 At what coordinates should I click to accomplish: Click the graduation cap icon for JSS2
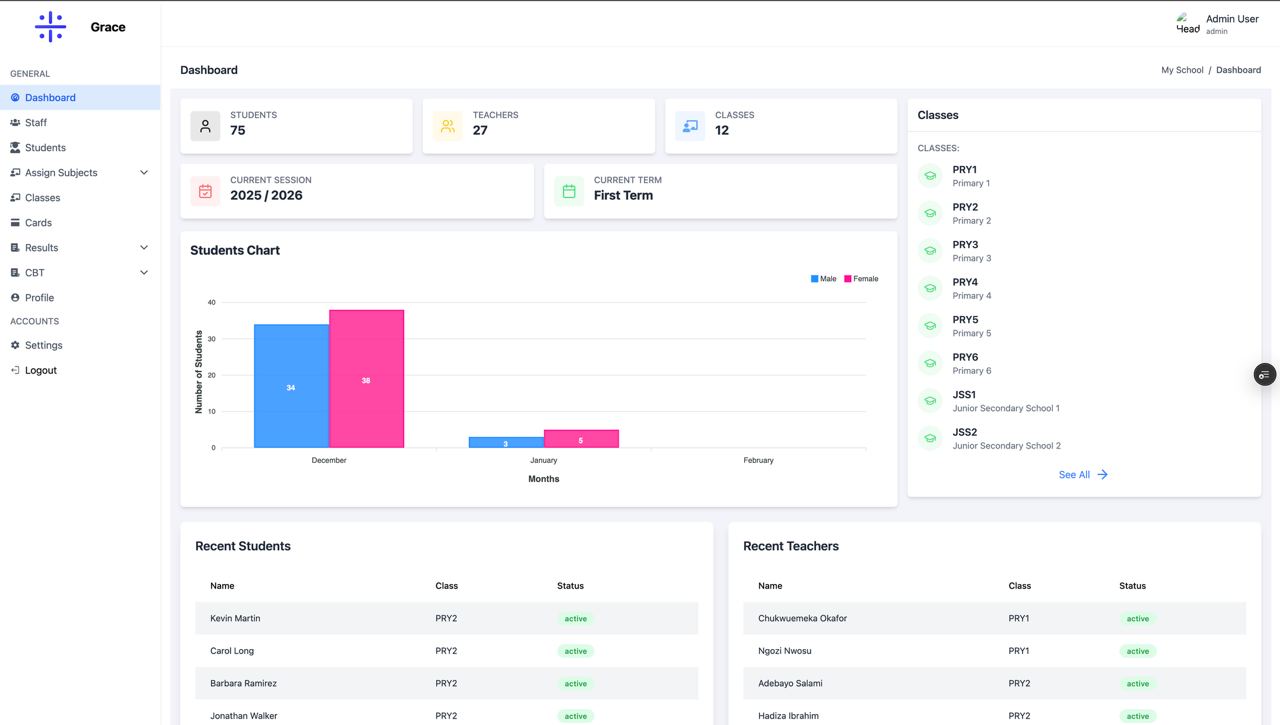point(930,438)
